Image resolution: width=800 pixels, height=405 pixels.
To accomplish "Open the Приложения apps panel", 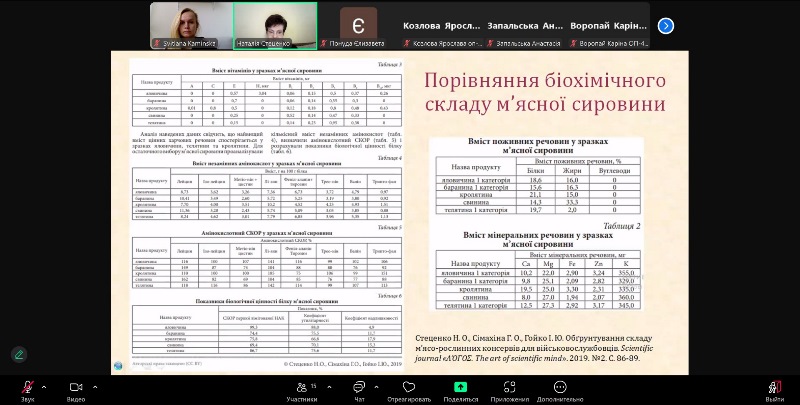I will (x=510, y=391).
